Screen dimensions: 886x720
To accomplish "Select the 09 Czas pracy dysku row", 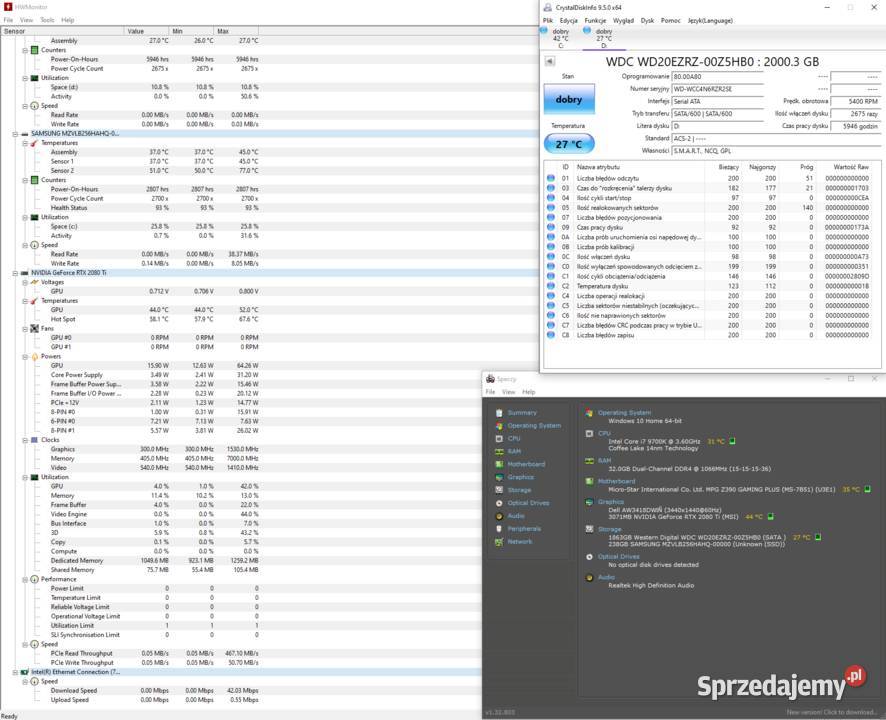I will coord(711,228).
